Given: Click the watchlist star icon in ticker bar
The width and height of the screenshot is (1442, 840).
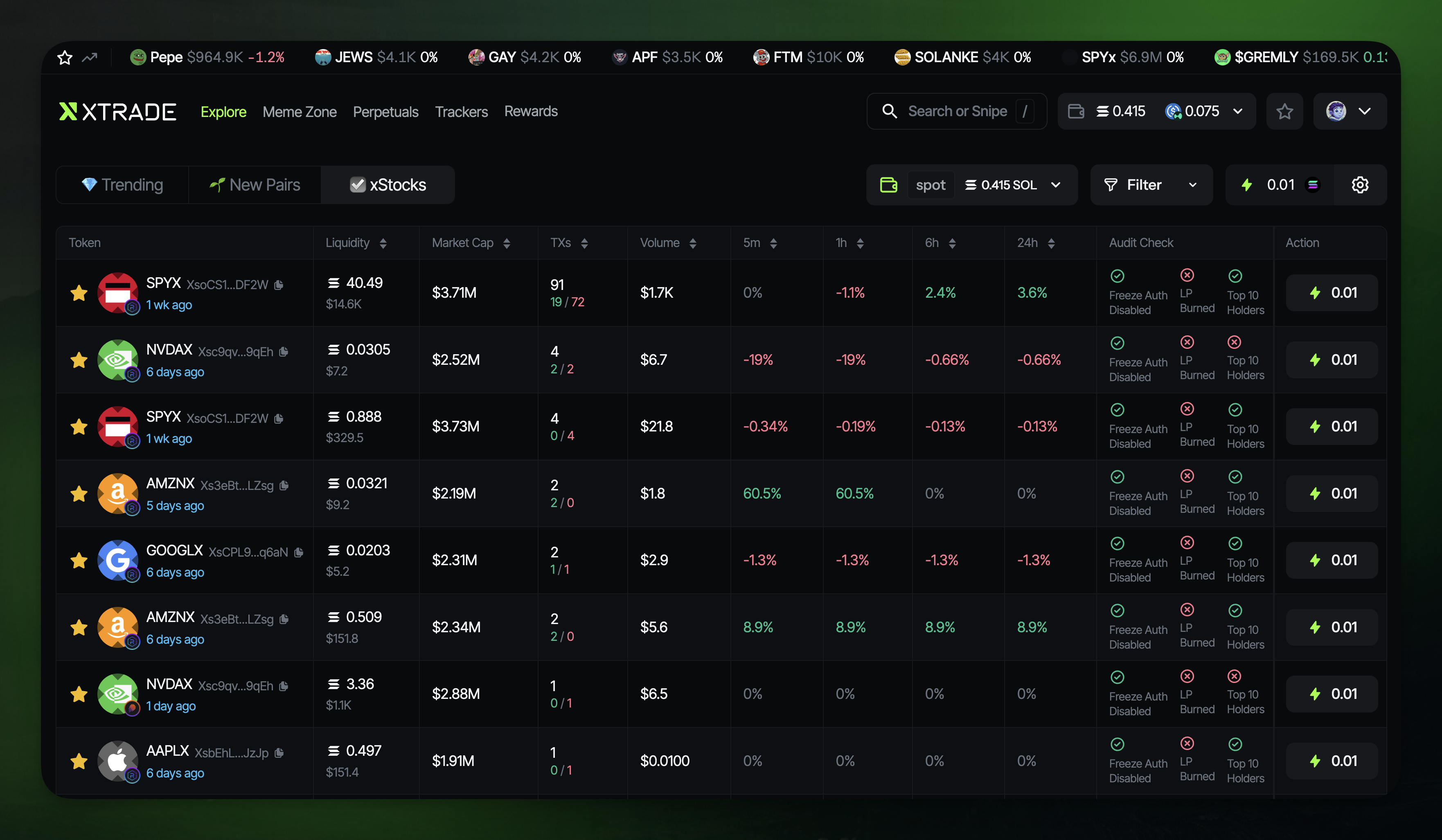Looking at the screenshot, I should click(x=65, y=57).
